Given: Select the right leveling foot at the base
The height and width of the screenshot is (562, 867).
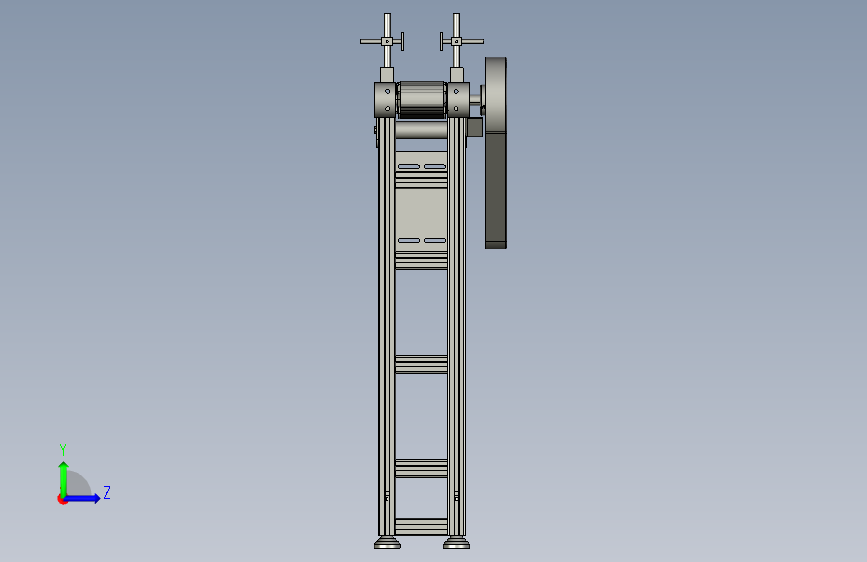Looking at the screenshot, I should pos(457,543).
